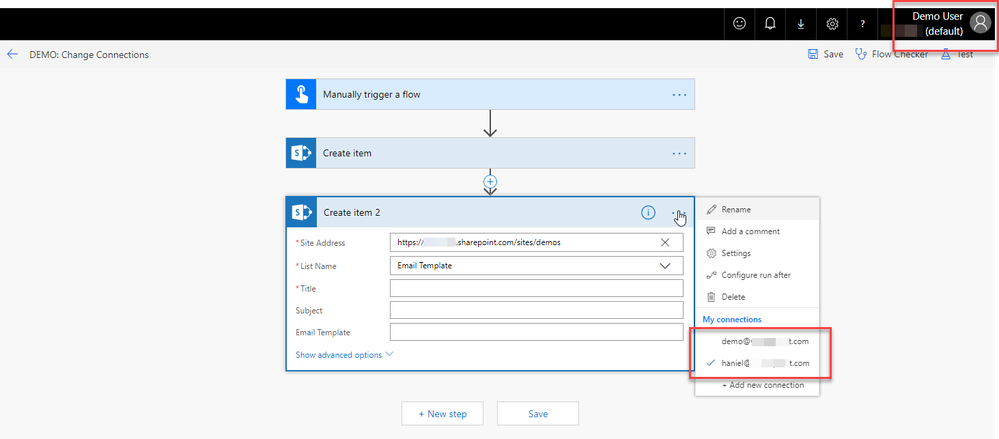Click the Manually trigger a flow icon
This screenshot has width=999, height=439.
click(x=301, y=94)
